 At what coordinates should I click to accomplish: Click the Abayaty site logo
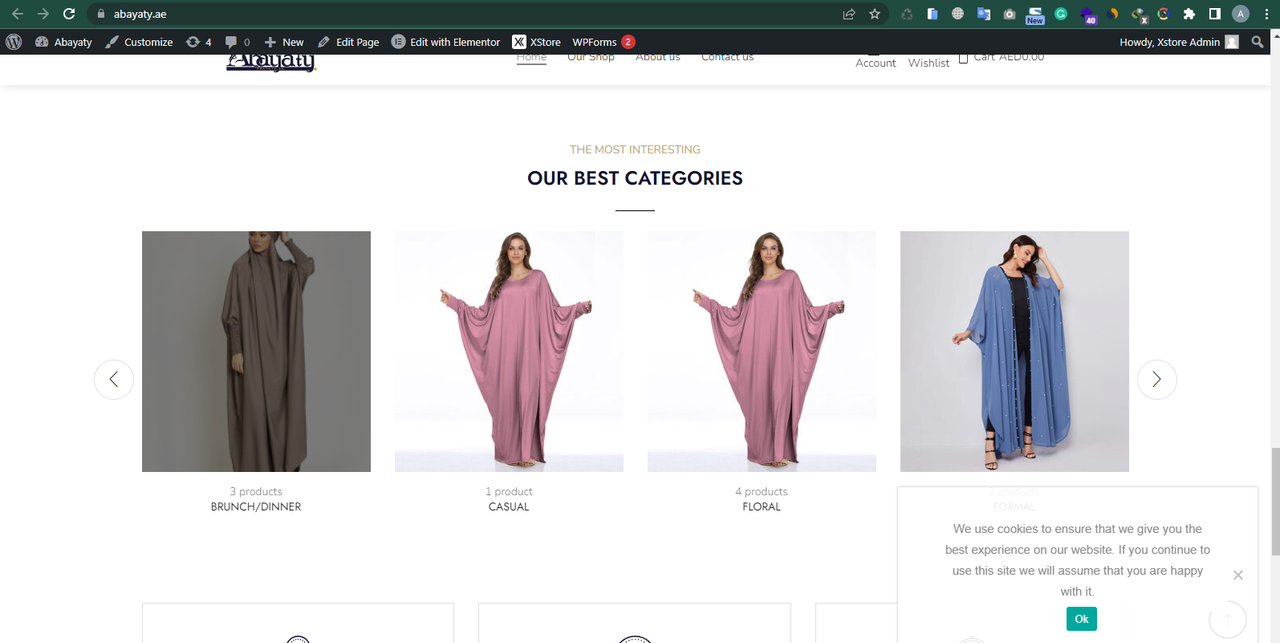pos(270,62)
